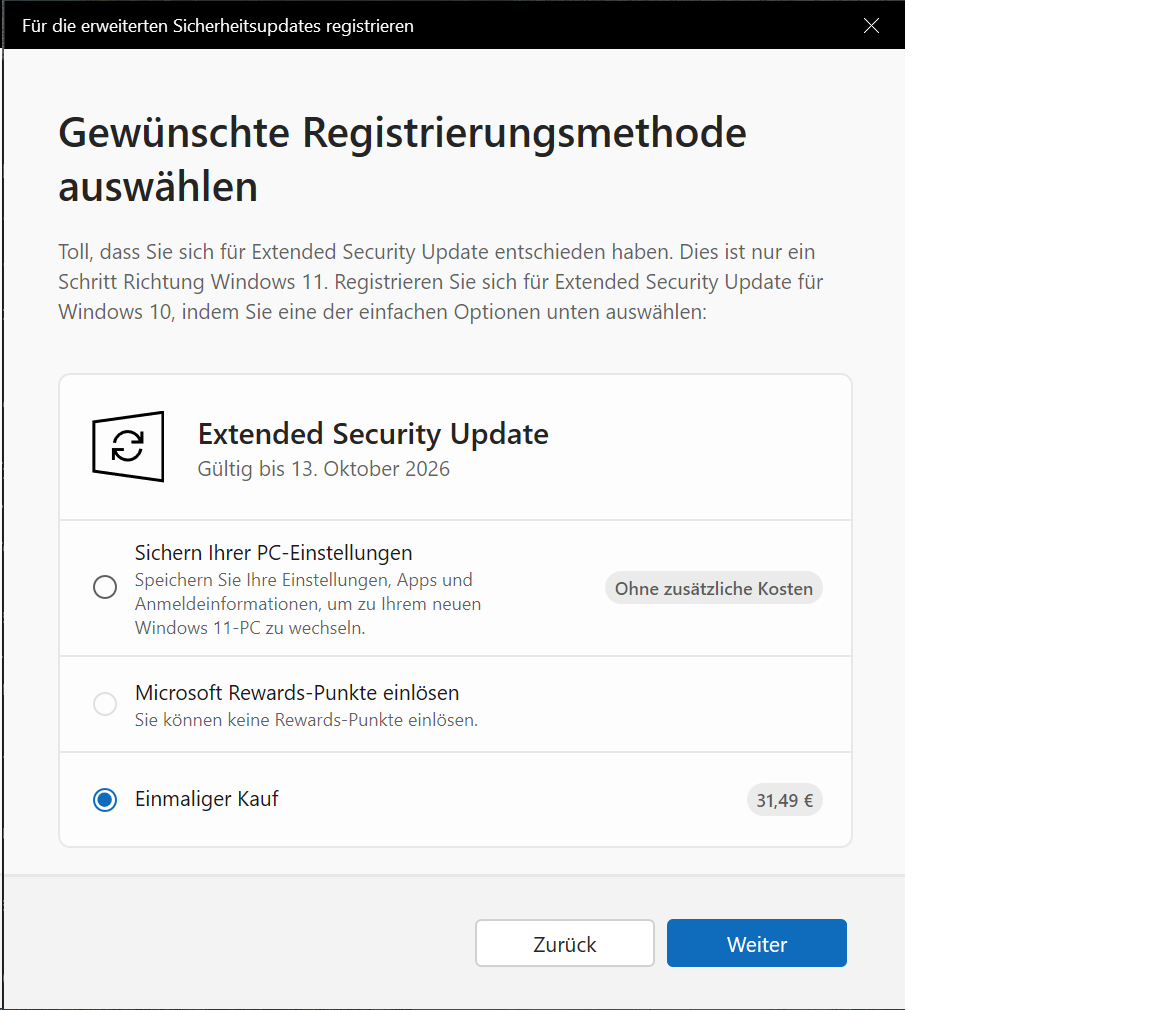Click the Gewünschte Registrierungsmethode auswählen heading

pyautogui.click(x=402, y=160)
